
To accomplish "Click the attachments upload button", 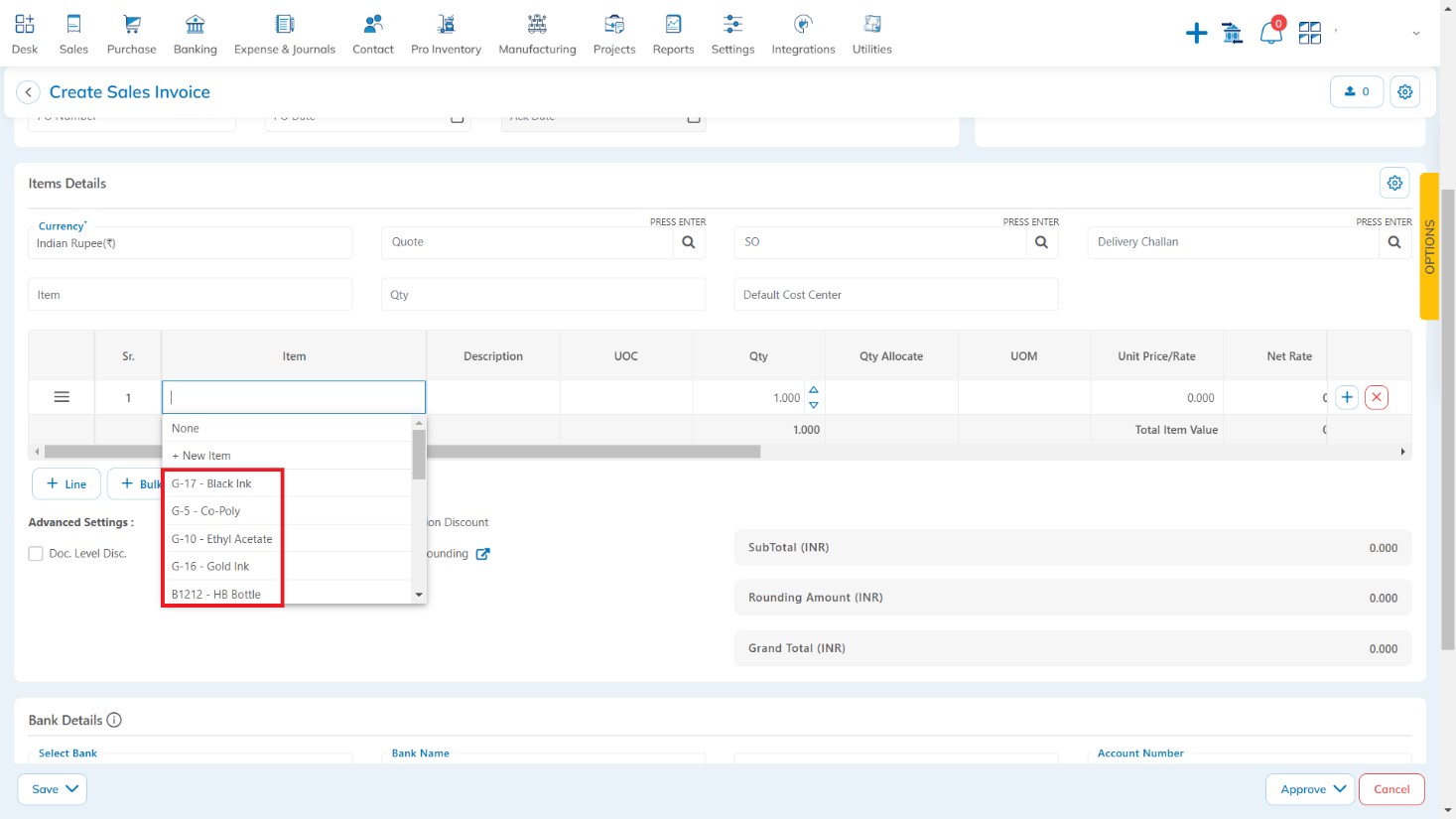I will pyautogui.click(x=1357, y=91).
